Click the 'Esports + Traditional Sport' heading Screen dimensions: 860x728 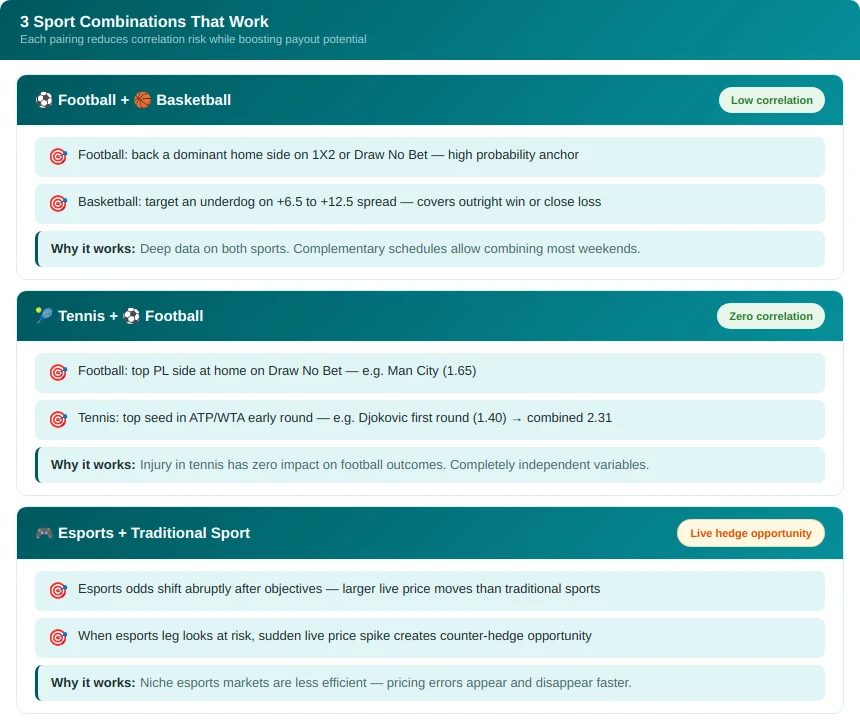(x=154, y=533)
